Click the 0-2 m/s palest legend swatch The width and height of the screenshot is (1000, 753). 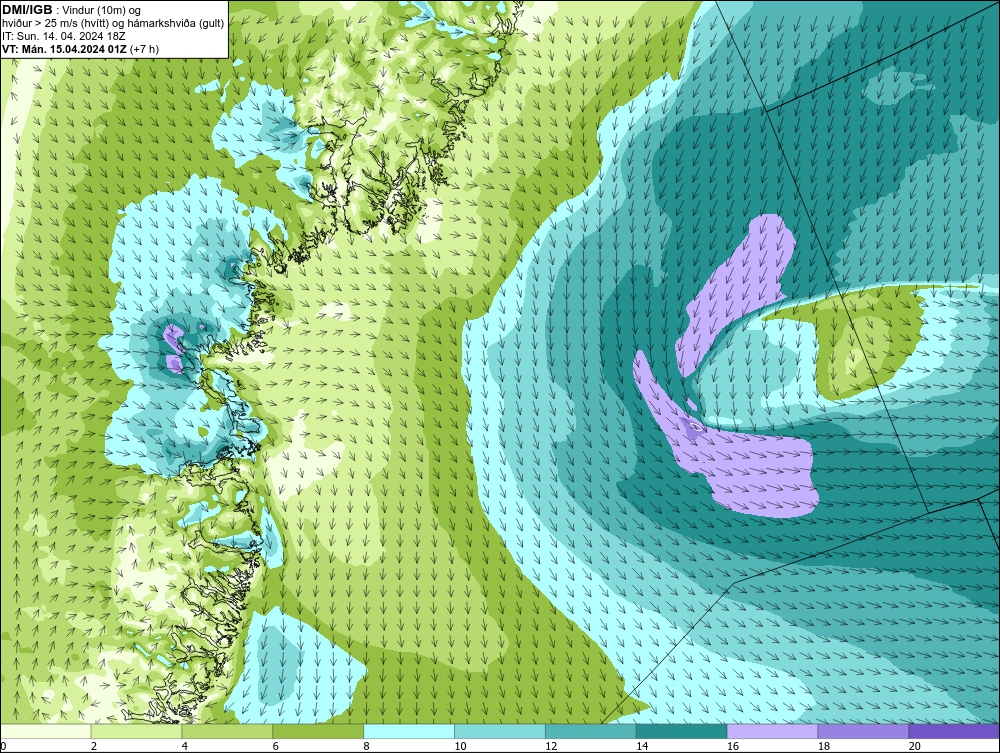tap(45, 731)
